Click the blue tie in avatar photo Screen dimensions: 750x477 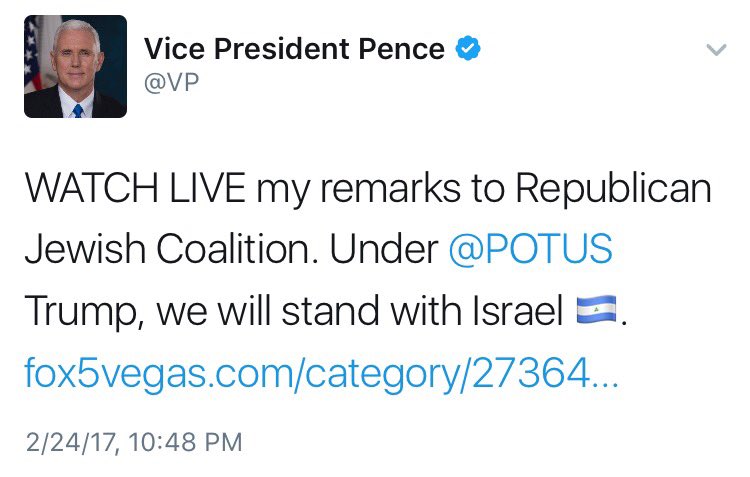78,109
